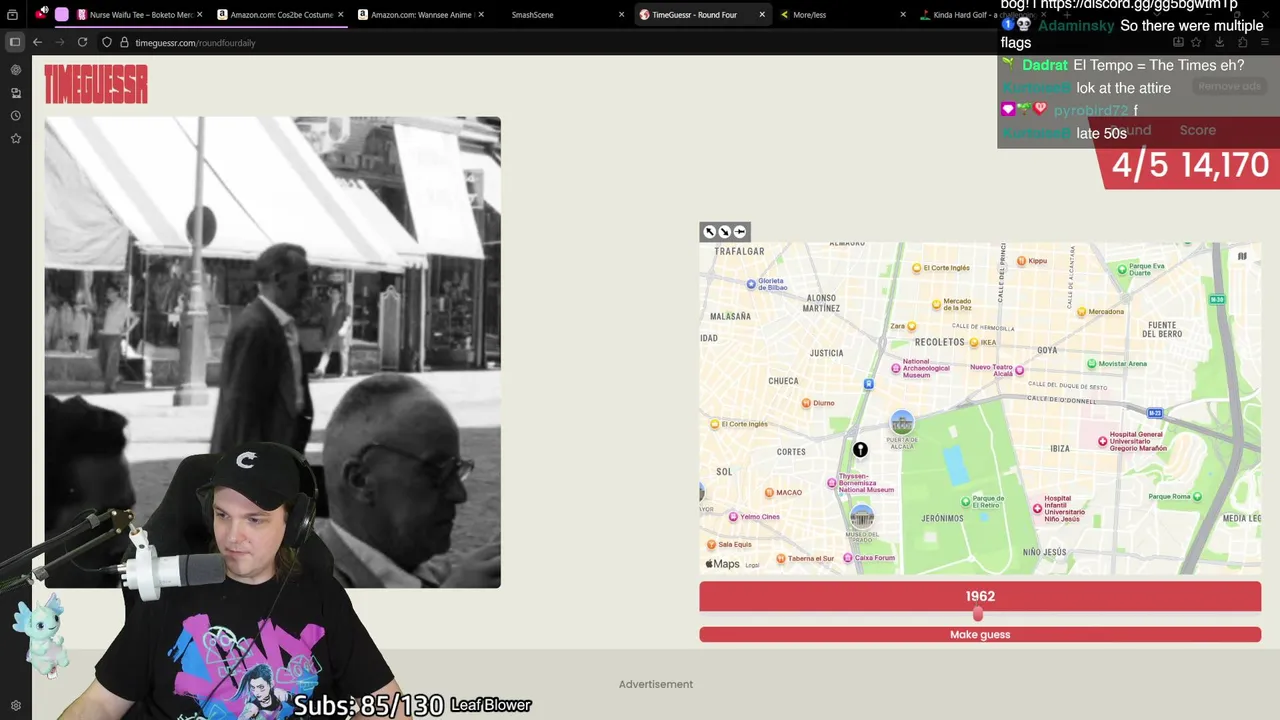
Task: Click the Hospital Infantil Niño Jesús marker
Action: (x=1037, y=508)
